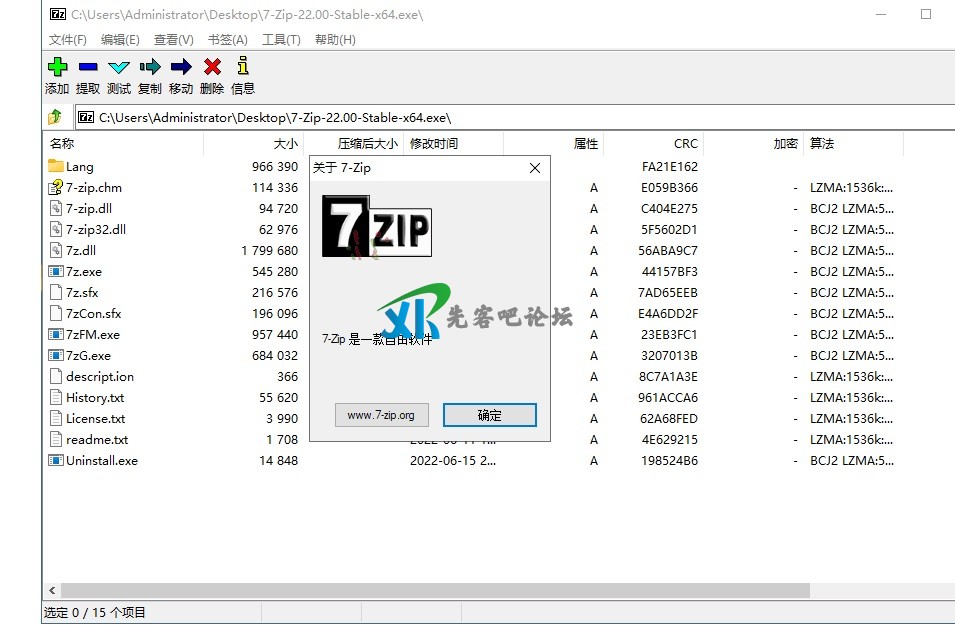
Task: Click the Copy (复制) toolbar icon
Action: click(x=150, y=67)
